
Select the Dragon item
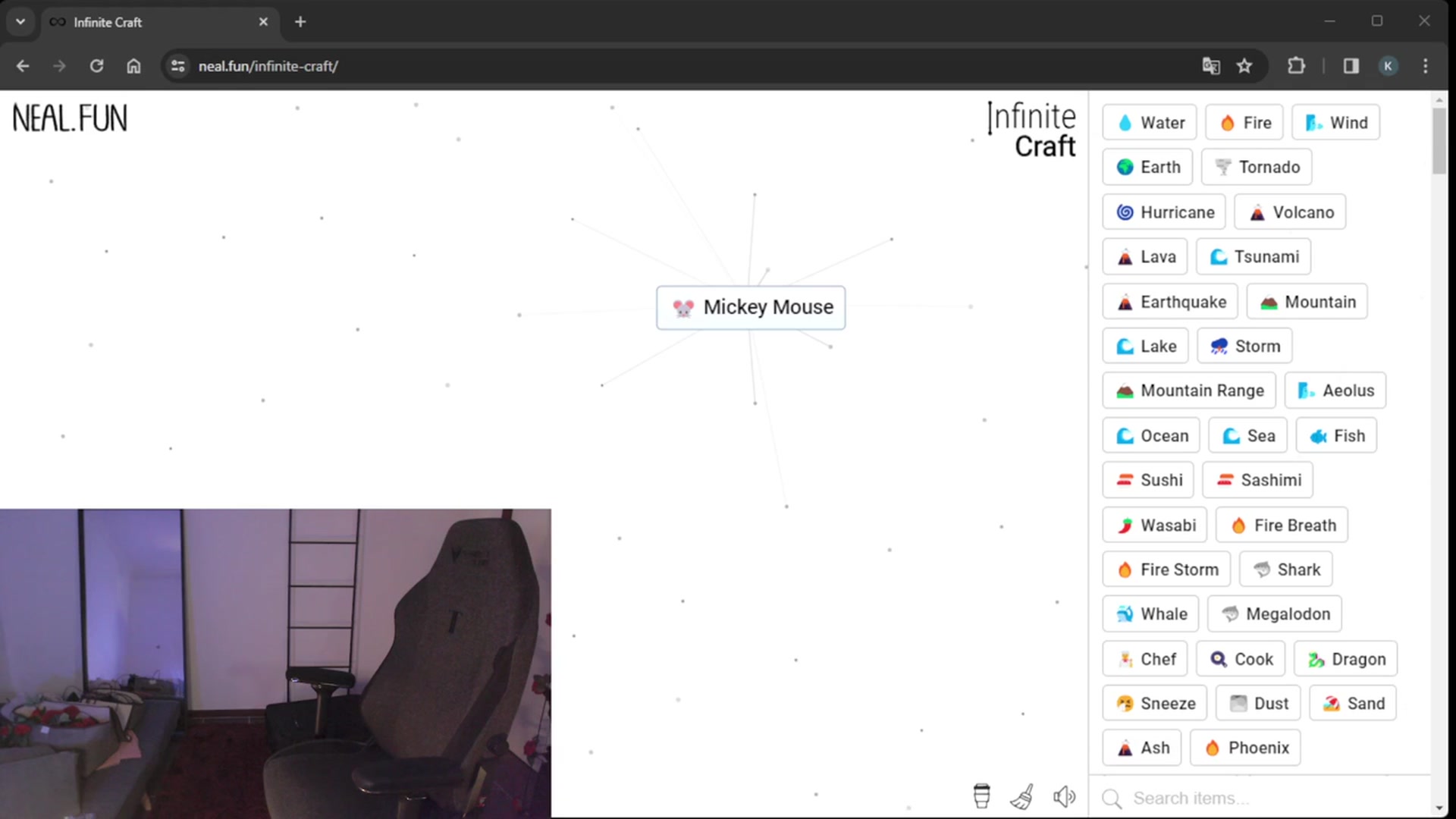[1345, 659]
